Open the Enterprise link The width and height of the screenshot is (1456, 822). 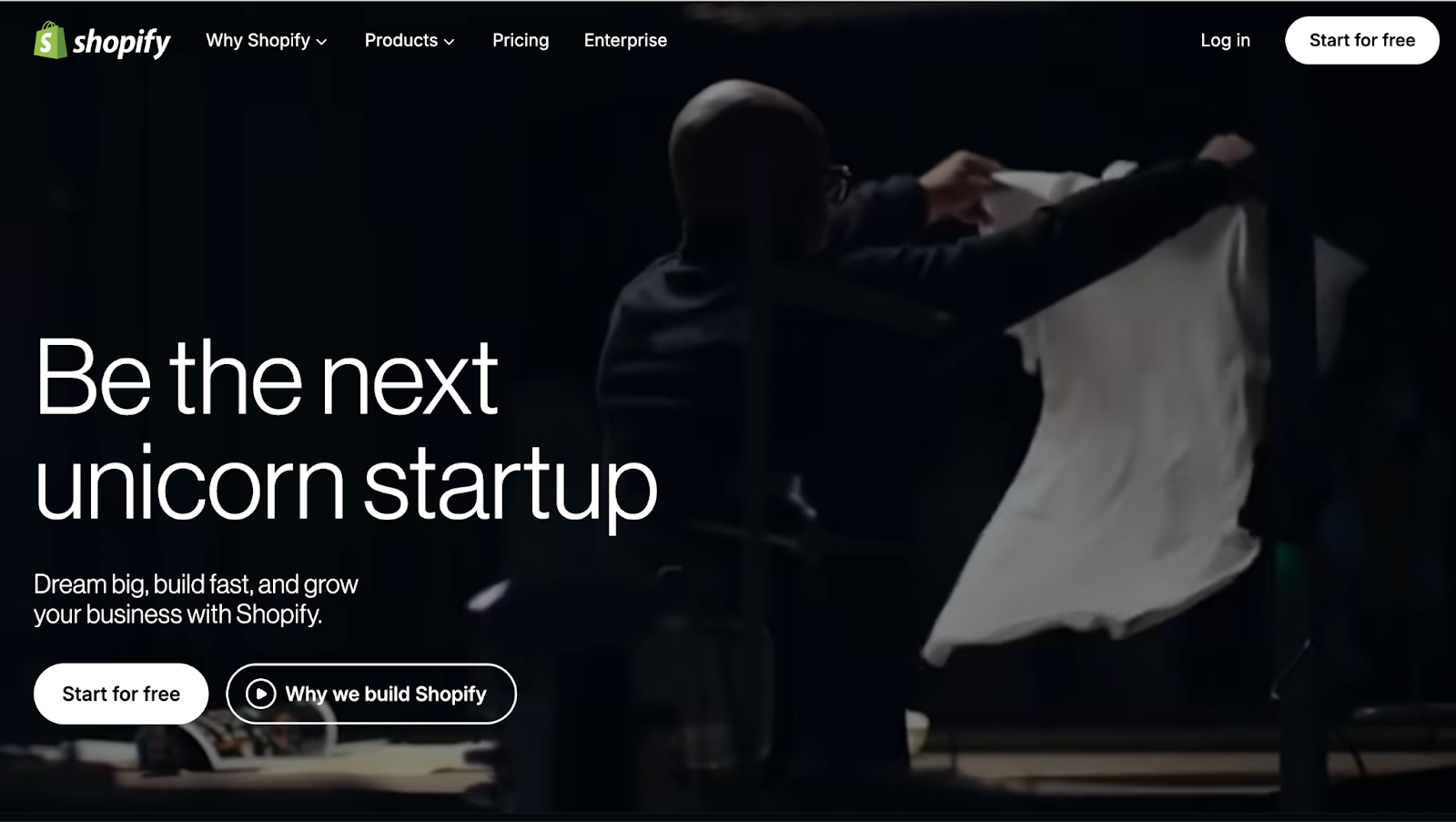pyautogui.click(x=625, y=40)
